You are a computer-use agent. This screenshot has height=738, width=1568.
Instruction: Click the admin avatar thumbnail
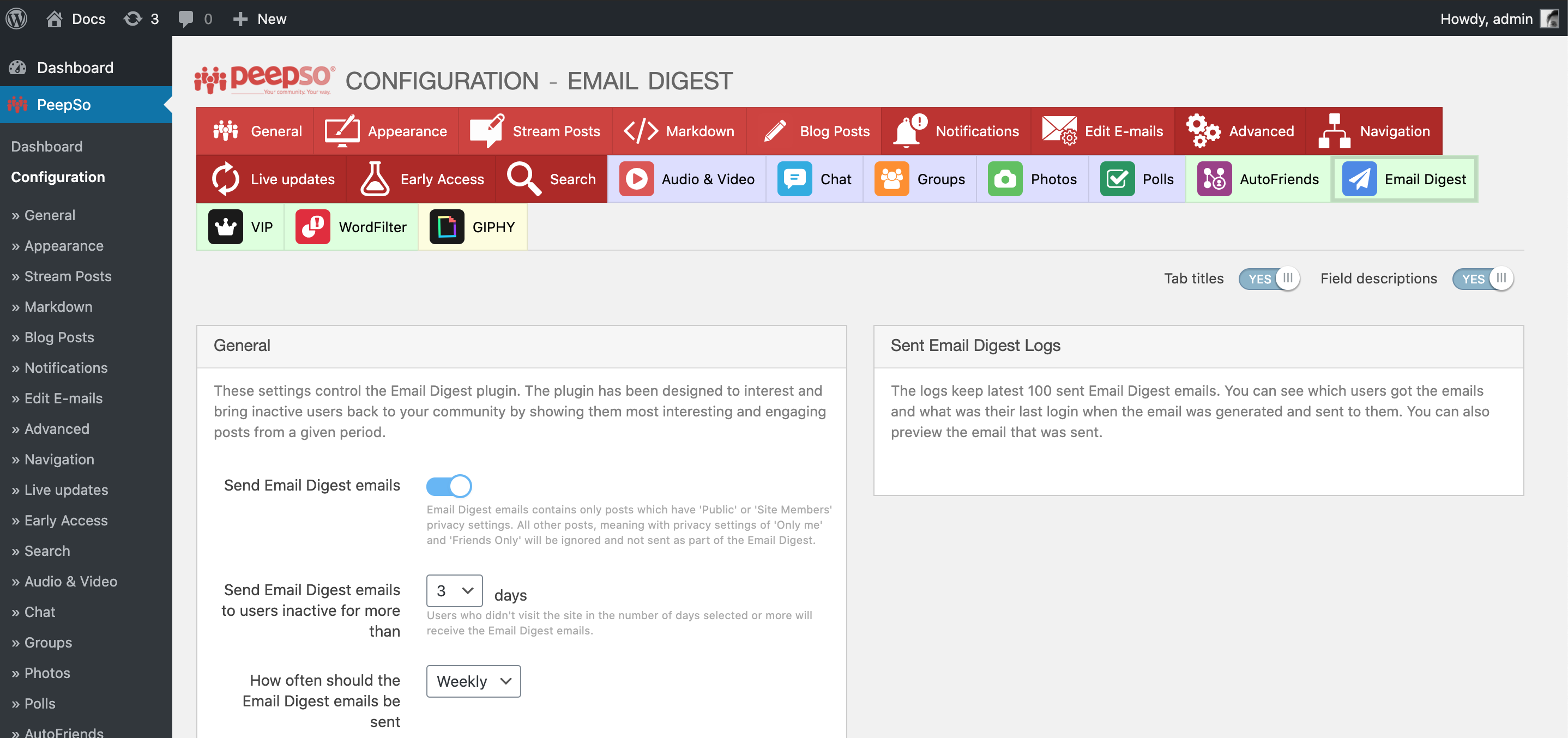1549,19
